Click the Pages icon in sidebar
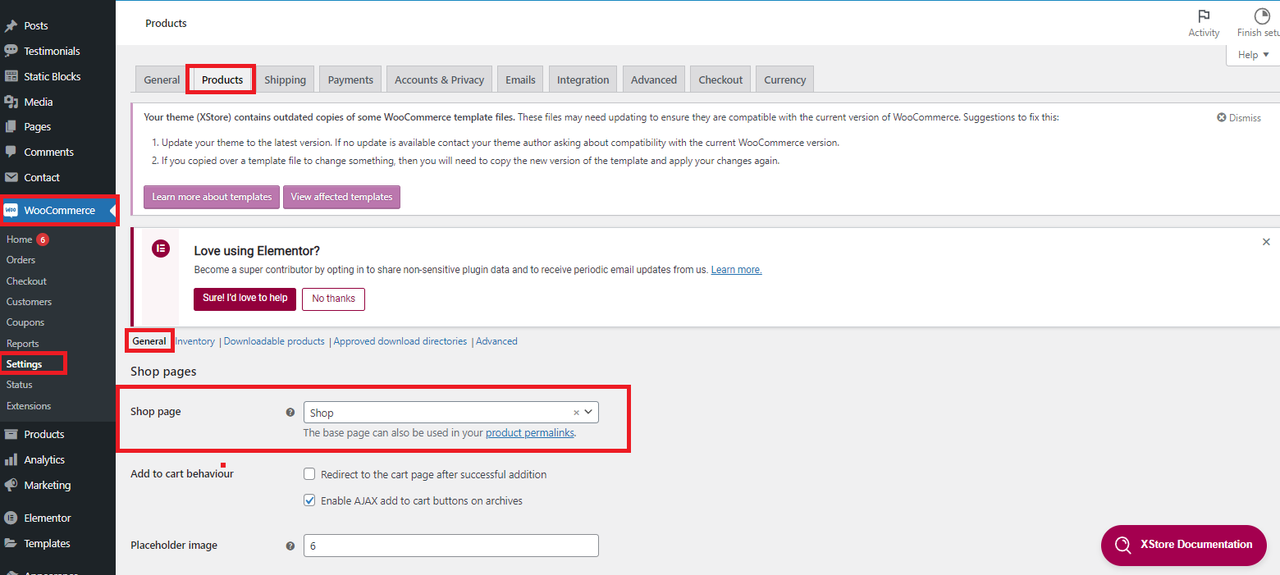This screenshot has height=575, width=1280. pos(11,127)
